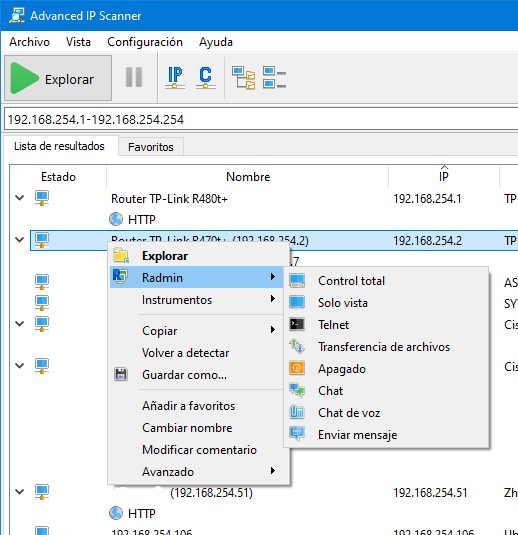
Task: Expand the Copiar submenu
Action: (x=196, y=331)
